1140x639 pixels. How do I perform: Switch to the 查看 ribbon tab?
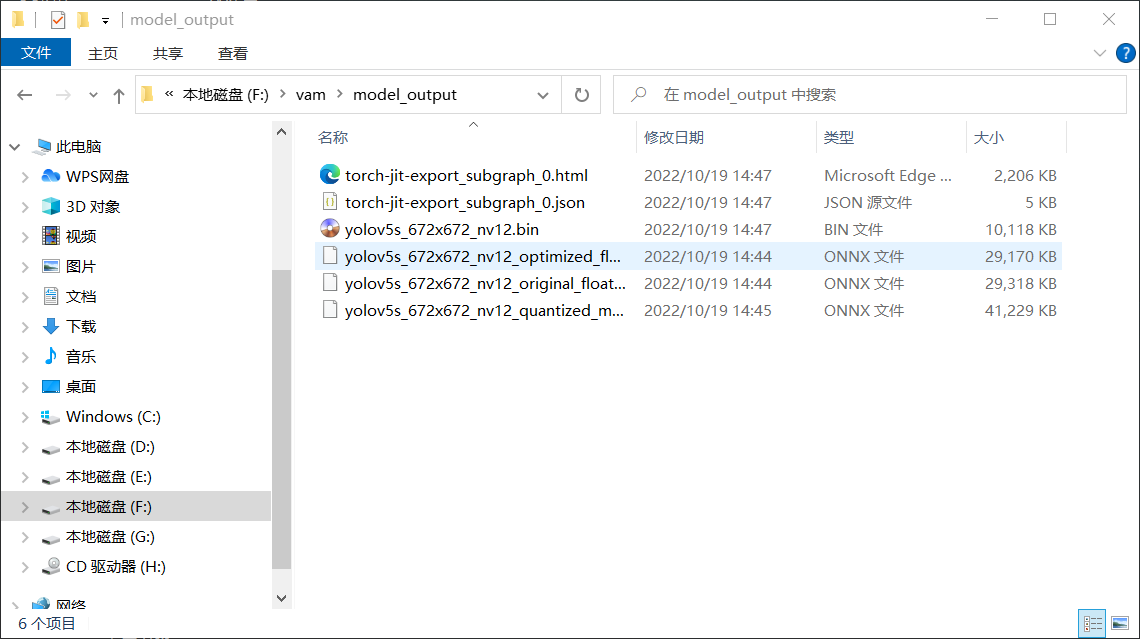coord(232,53)
